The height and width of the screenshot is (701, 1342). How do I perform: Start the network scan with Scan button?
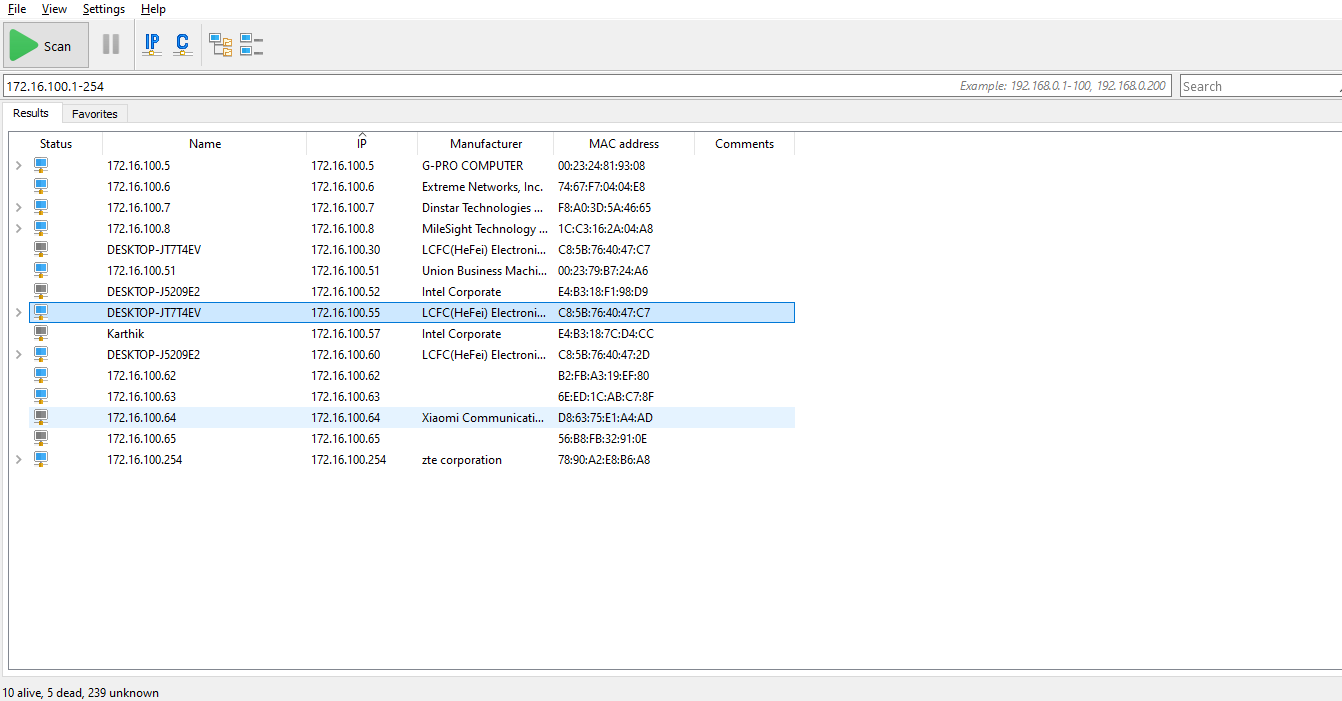click(x=45, y=46)
